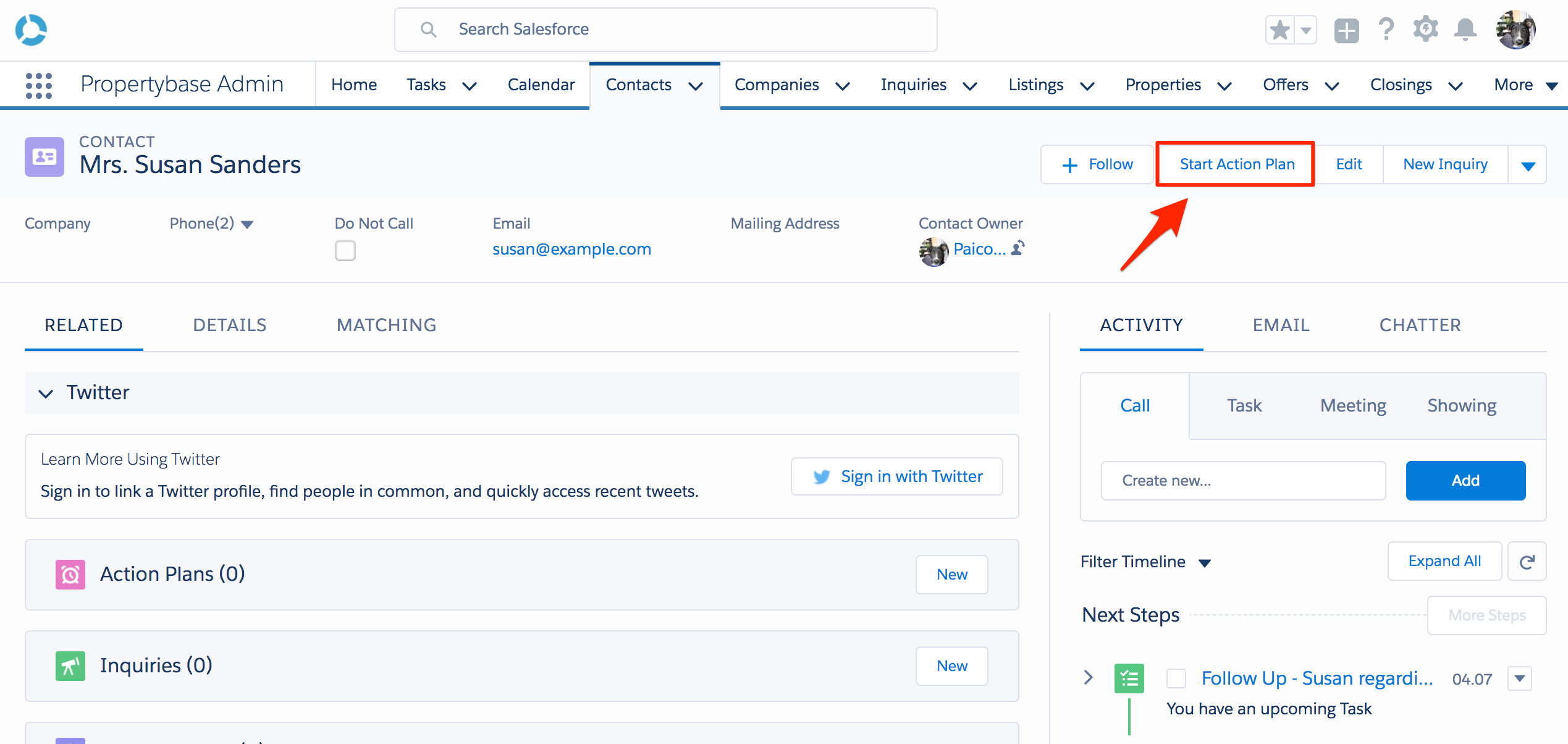Switch to the EMAIL tab

click(x=1281, y=325)
